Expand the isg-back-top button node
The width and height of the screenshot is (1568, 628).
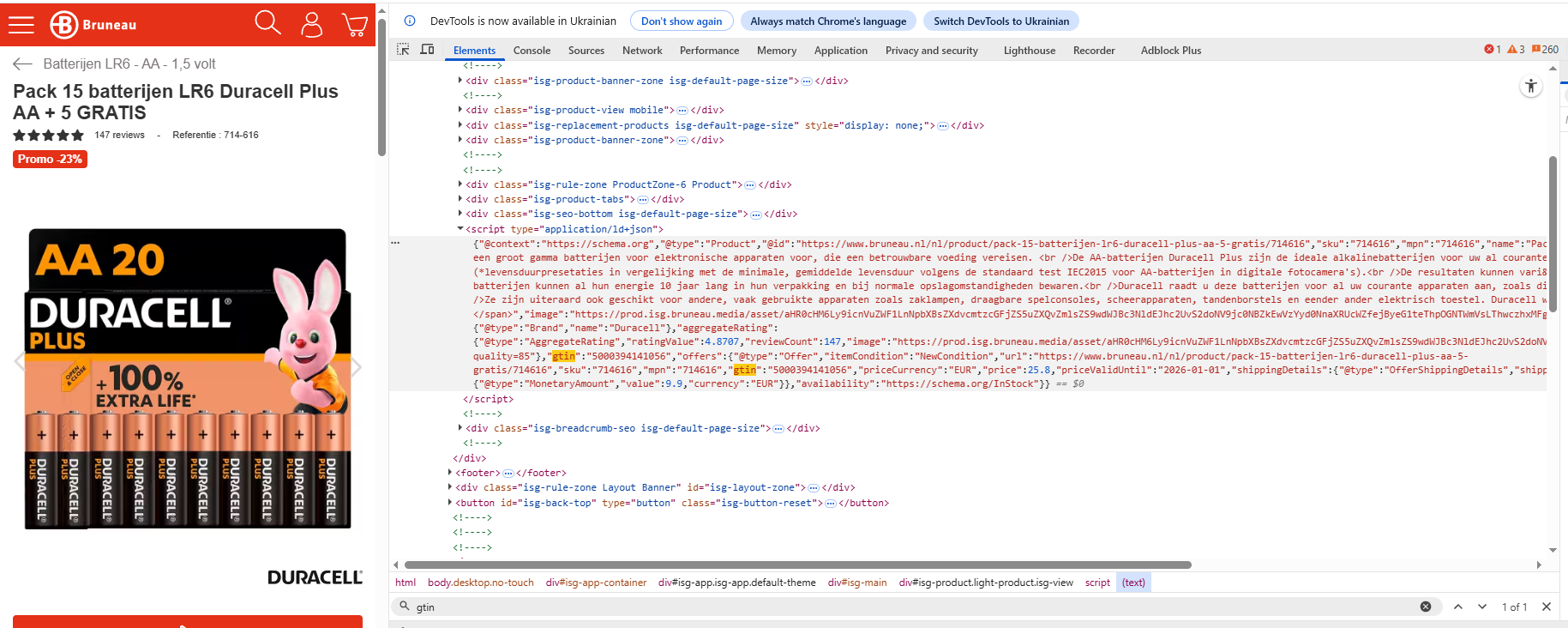[450, 503]
